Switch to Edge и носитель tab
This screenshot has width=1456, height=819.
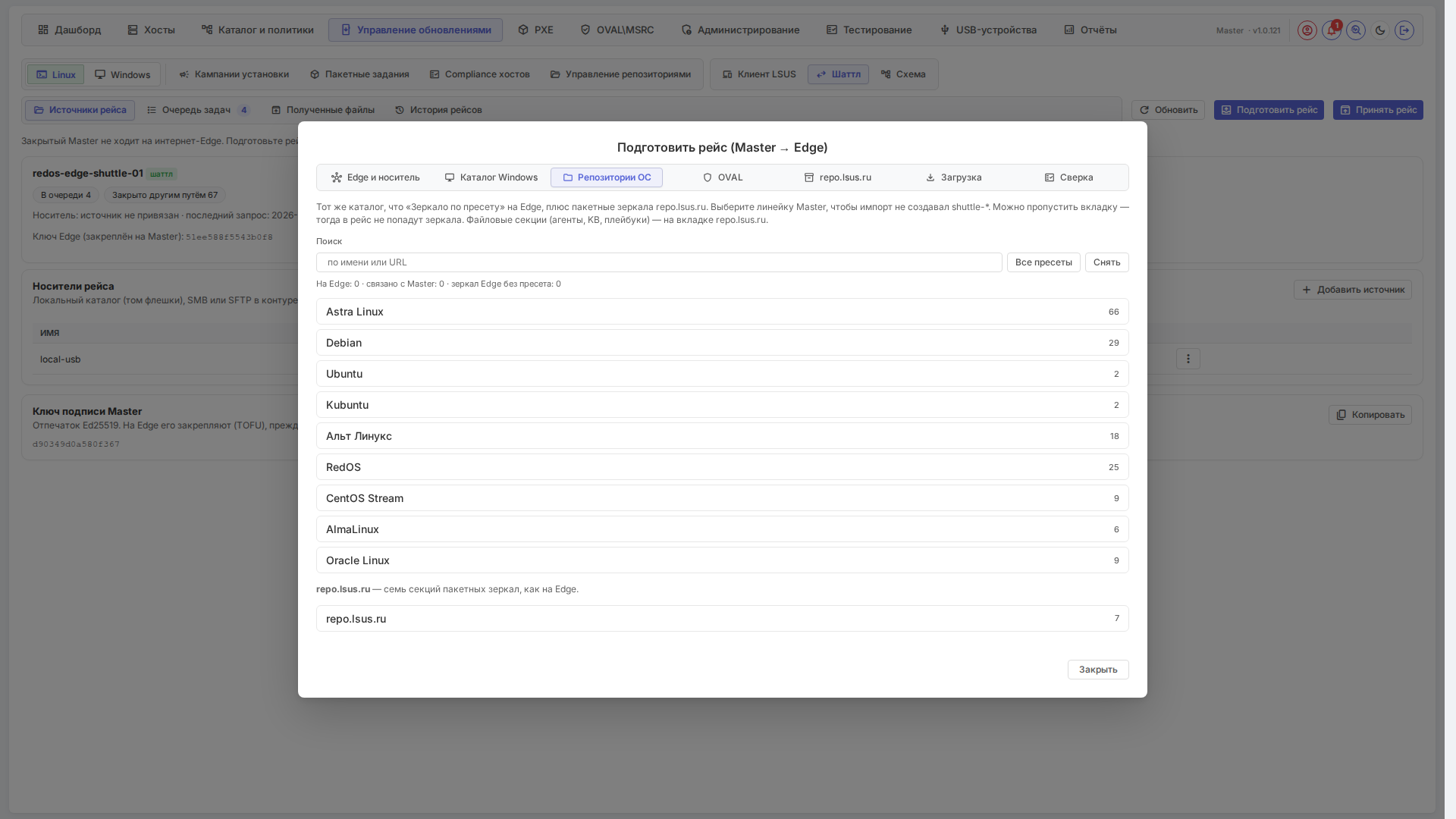coord(375,177)
